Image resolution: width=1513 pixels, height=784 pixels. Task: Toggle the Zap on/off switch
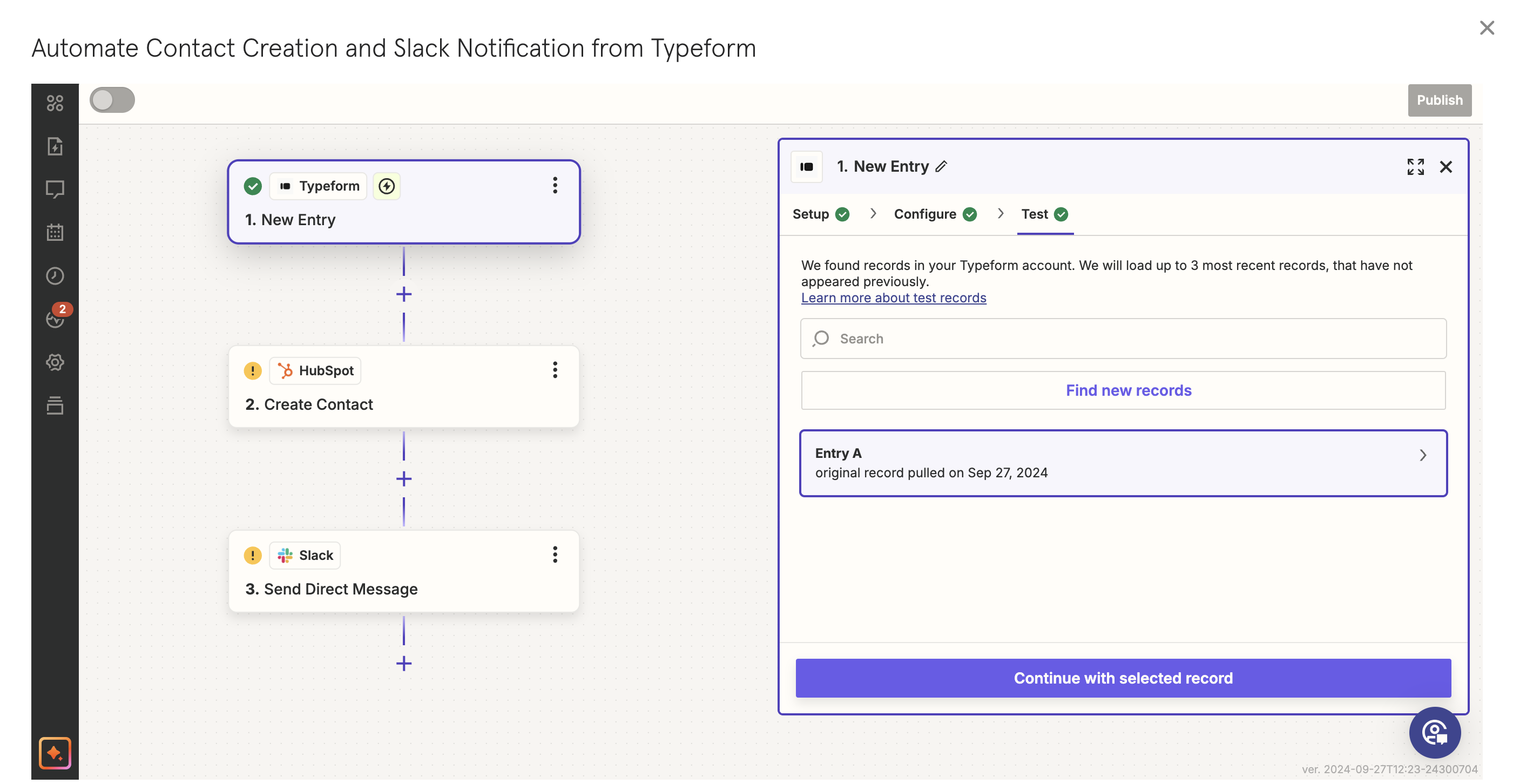112,100
